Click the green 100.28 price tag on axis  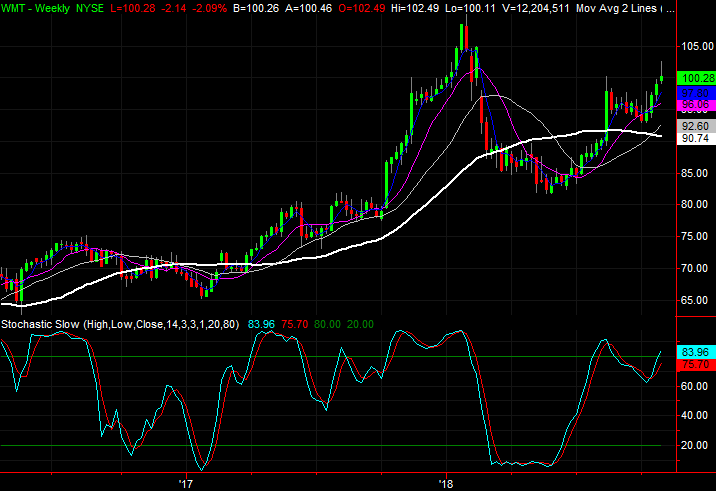tap(695, 78)
